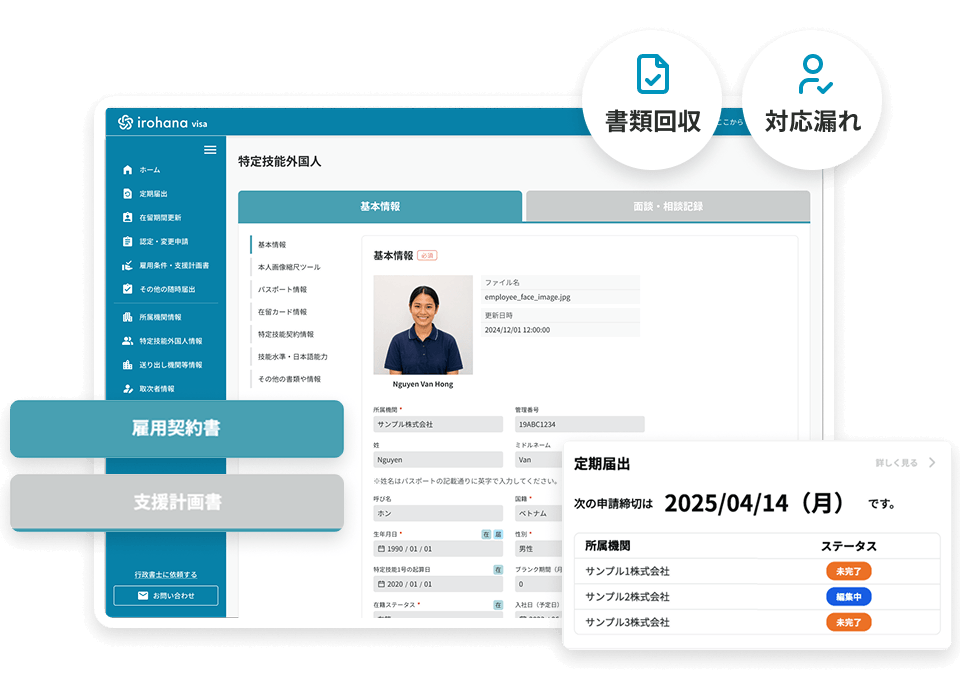This screenshot has height=680, width=960.
Task: Click the chevron next to 詳しく見る
Action: [932, 463]
